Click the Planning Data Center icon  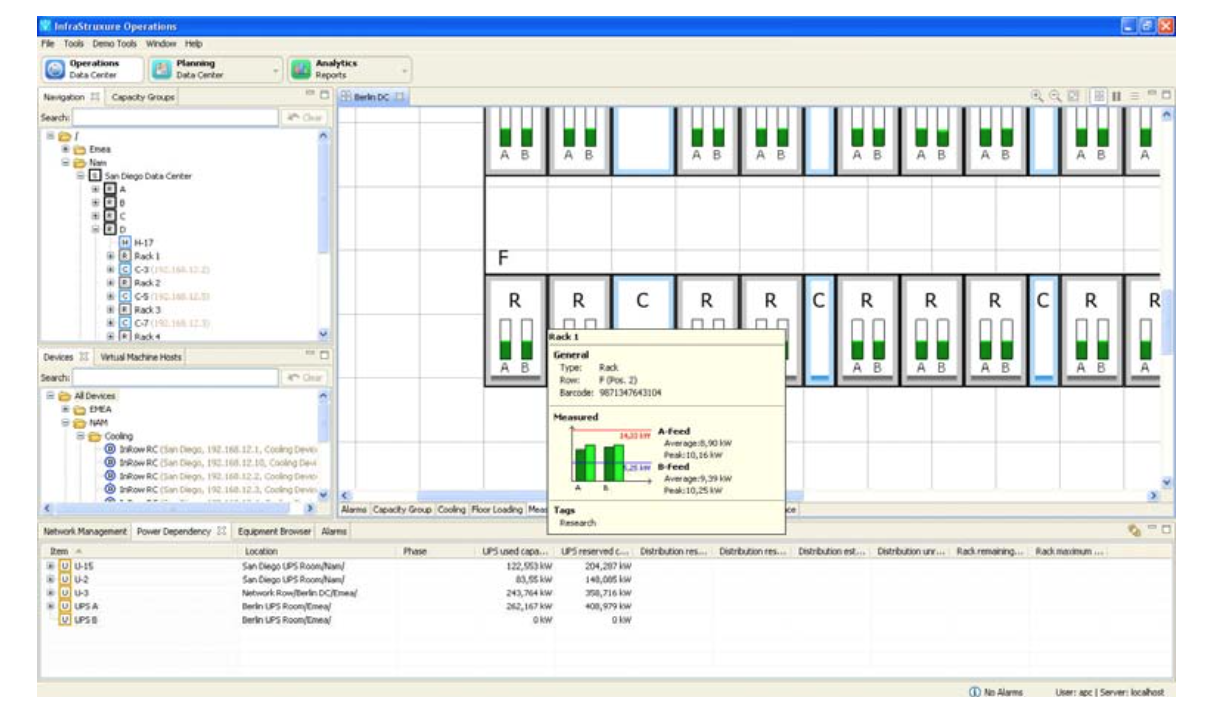tap(162, 69)
